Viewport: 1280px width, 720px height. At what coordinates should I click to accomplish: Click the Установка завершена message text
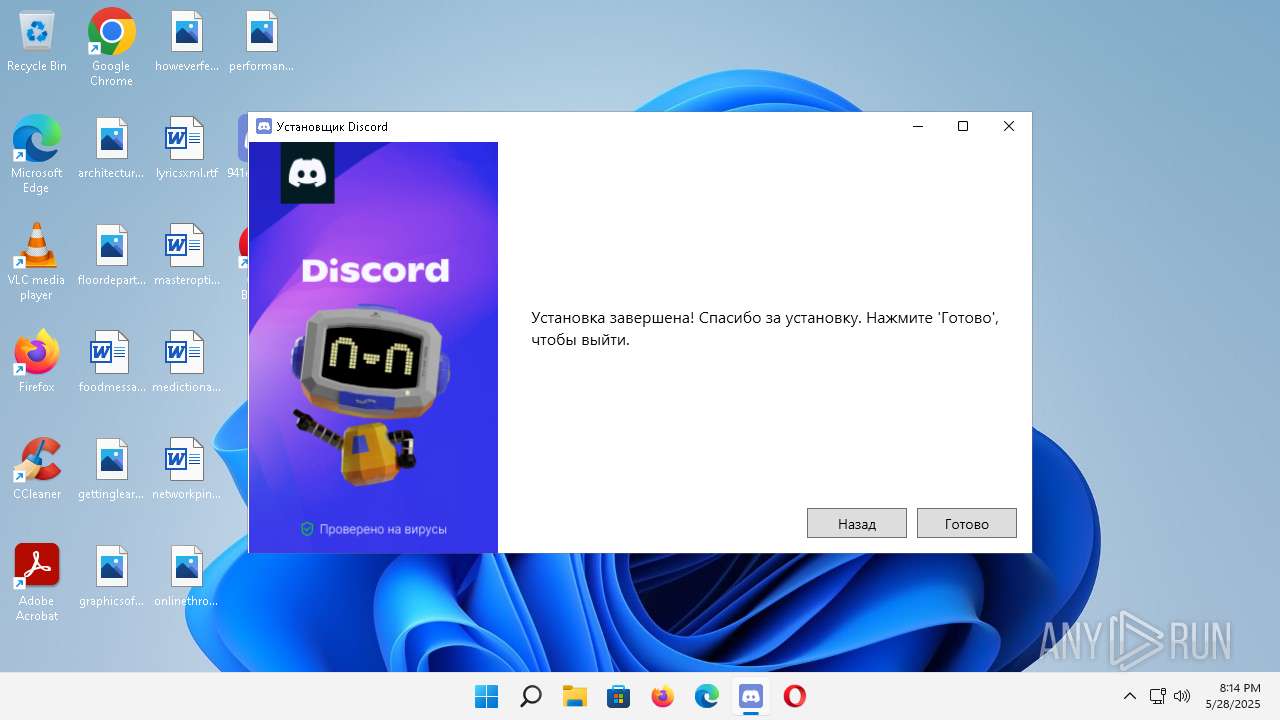tap(765, 328)
